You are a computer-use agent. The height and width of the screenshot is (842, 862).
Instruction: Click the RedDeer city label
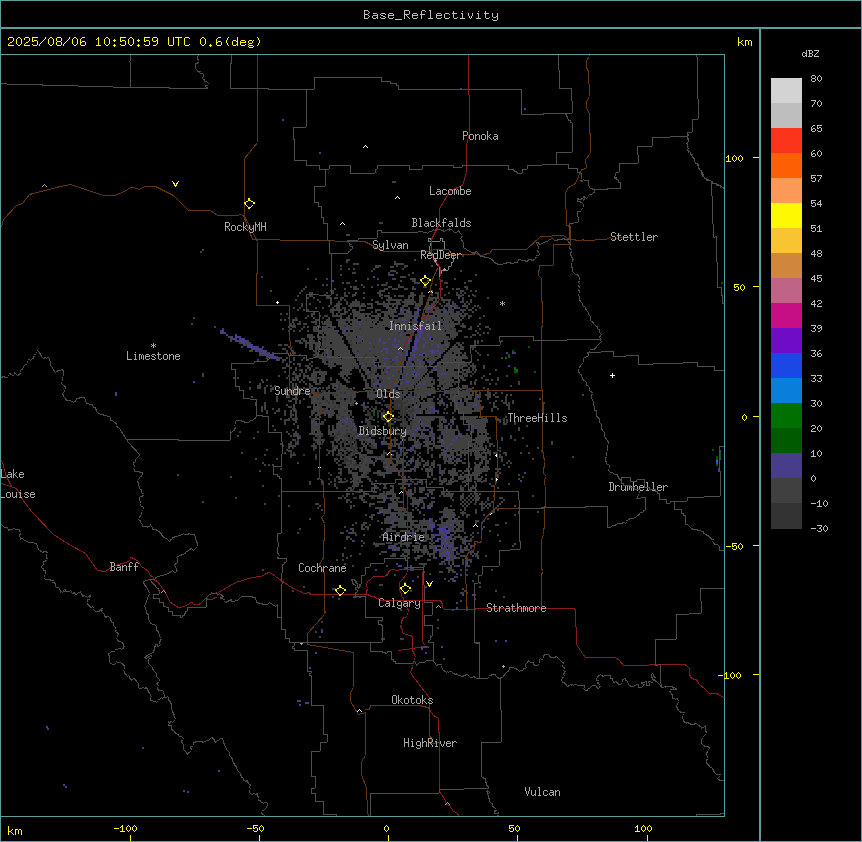[x=440, y=255]
